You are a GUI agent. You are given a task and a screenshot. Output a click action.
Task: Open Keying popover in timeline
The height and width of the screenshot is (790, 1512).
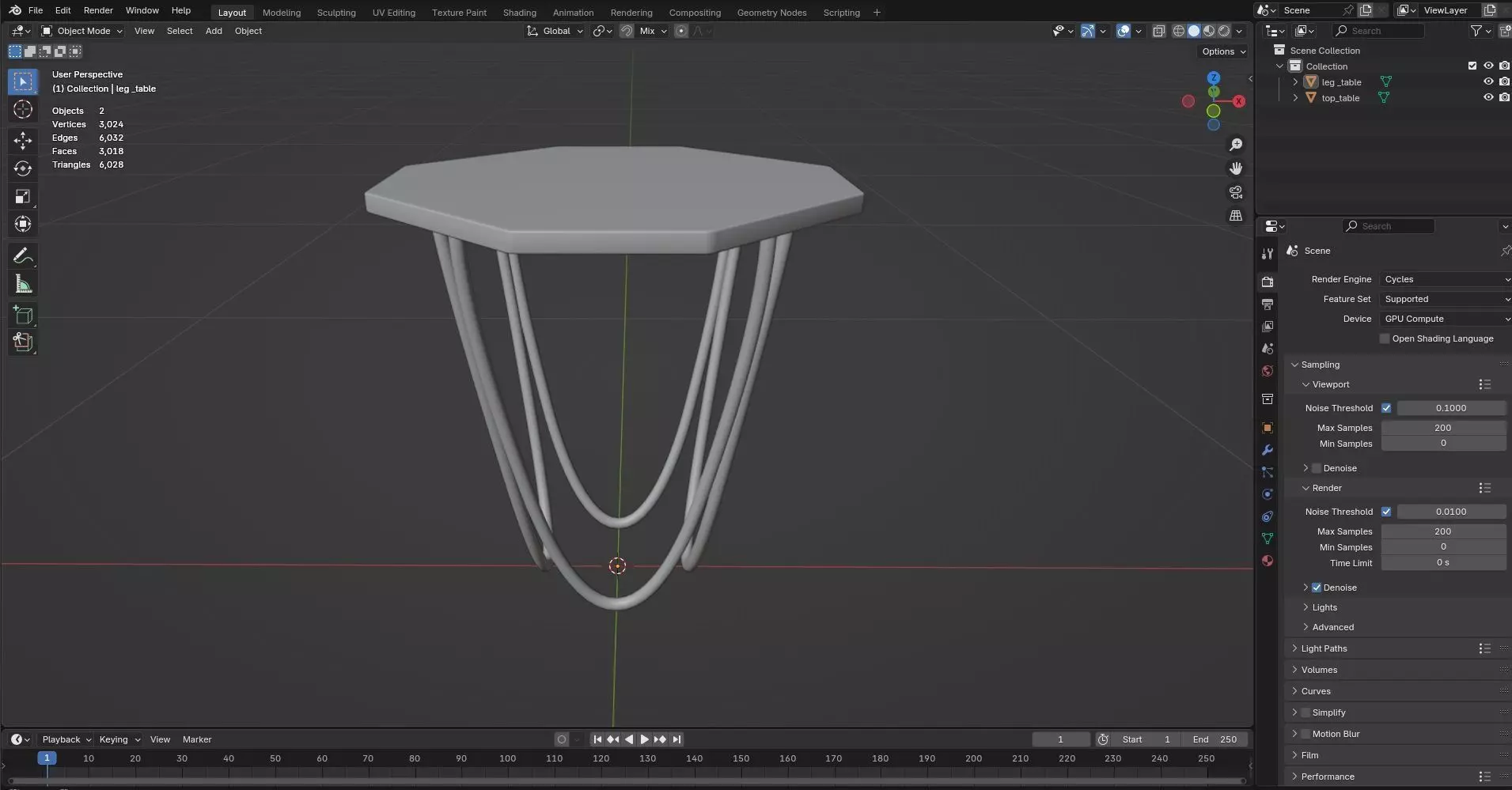pyautogui.click(x=119, y=739)
